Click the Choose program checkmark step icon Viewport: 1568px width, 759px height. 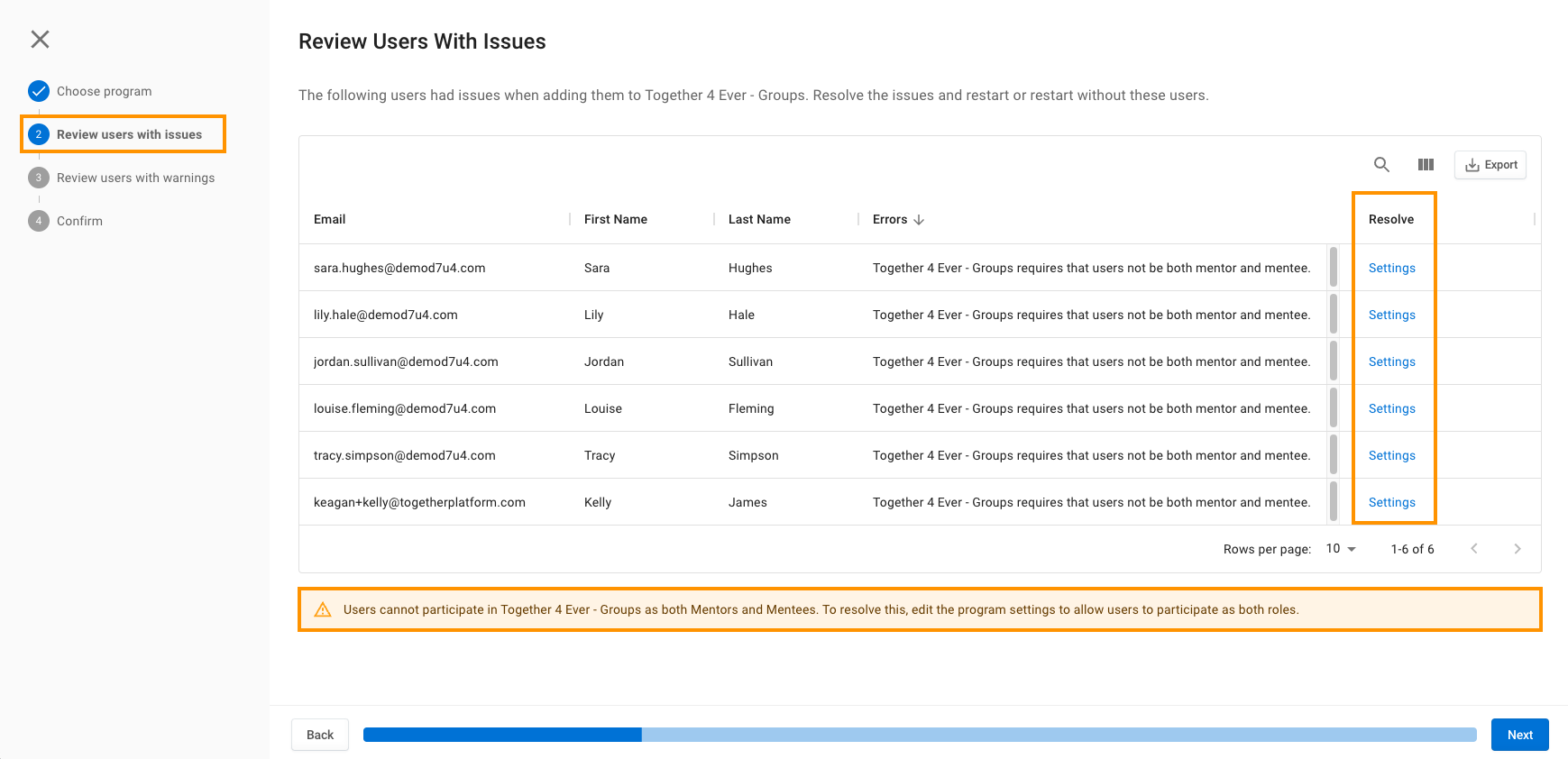(x=39, y=91)
